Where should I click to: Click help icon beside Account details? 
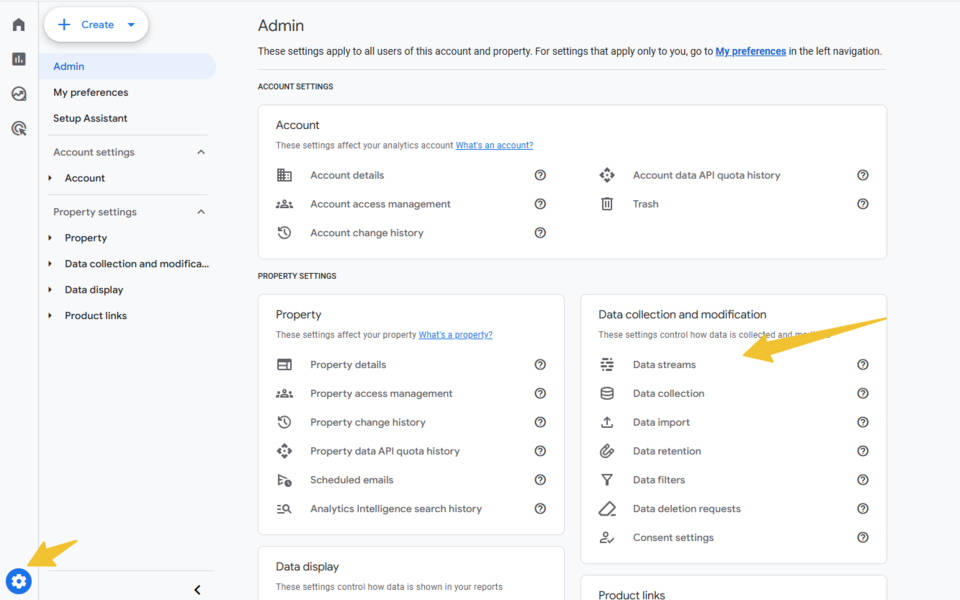click(x=540, y=175)
